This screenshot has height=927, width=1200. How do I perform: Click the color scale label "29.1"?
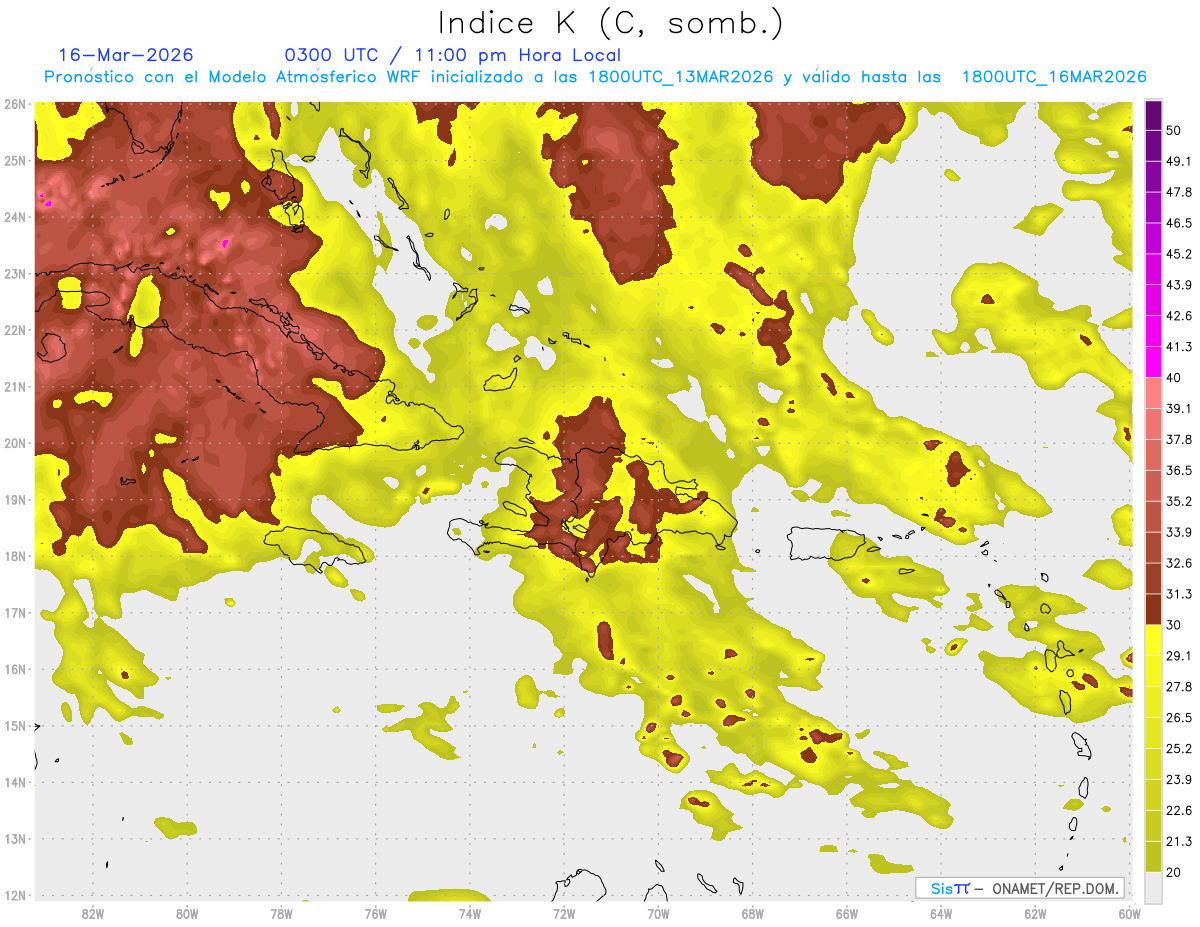[x=1178, y=656]
